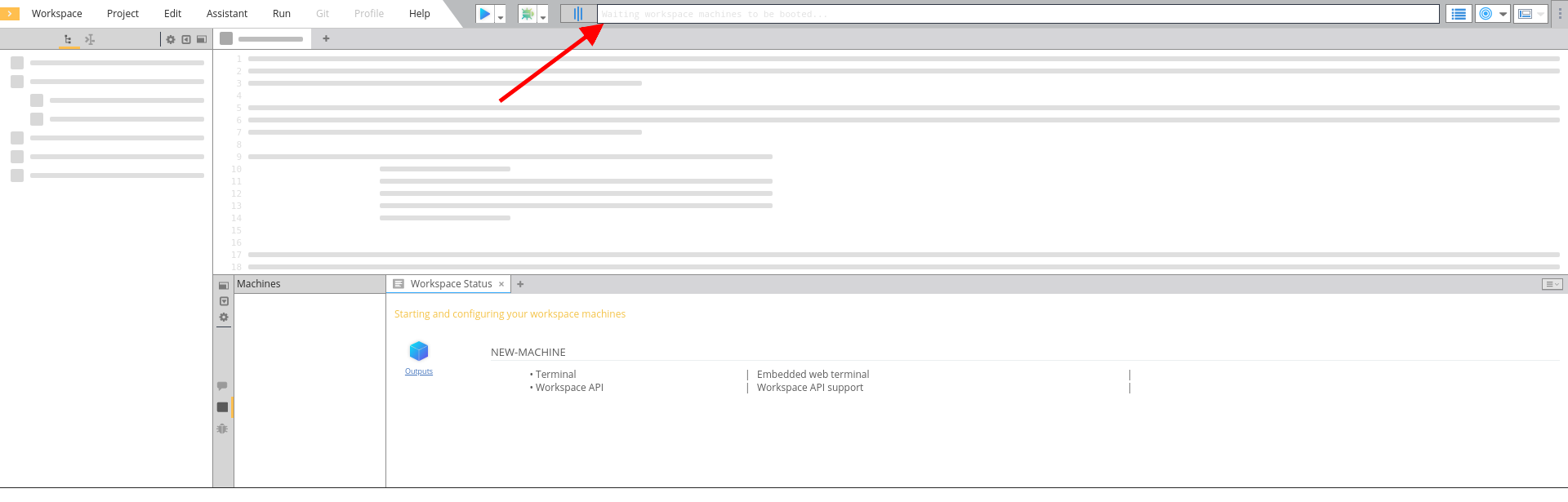Expand the Run command dropdown arrow

tap(501, 16)
